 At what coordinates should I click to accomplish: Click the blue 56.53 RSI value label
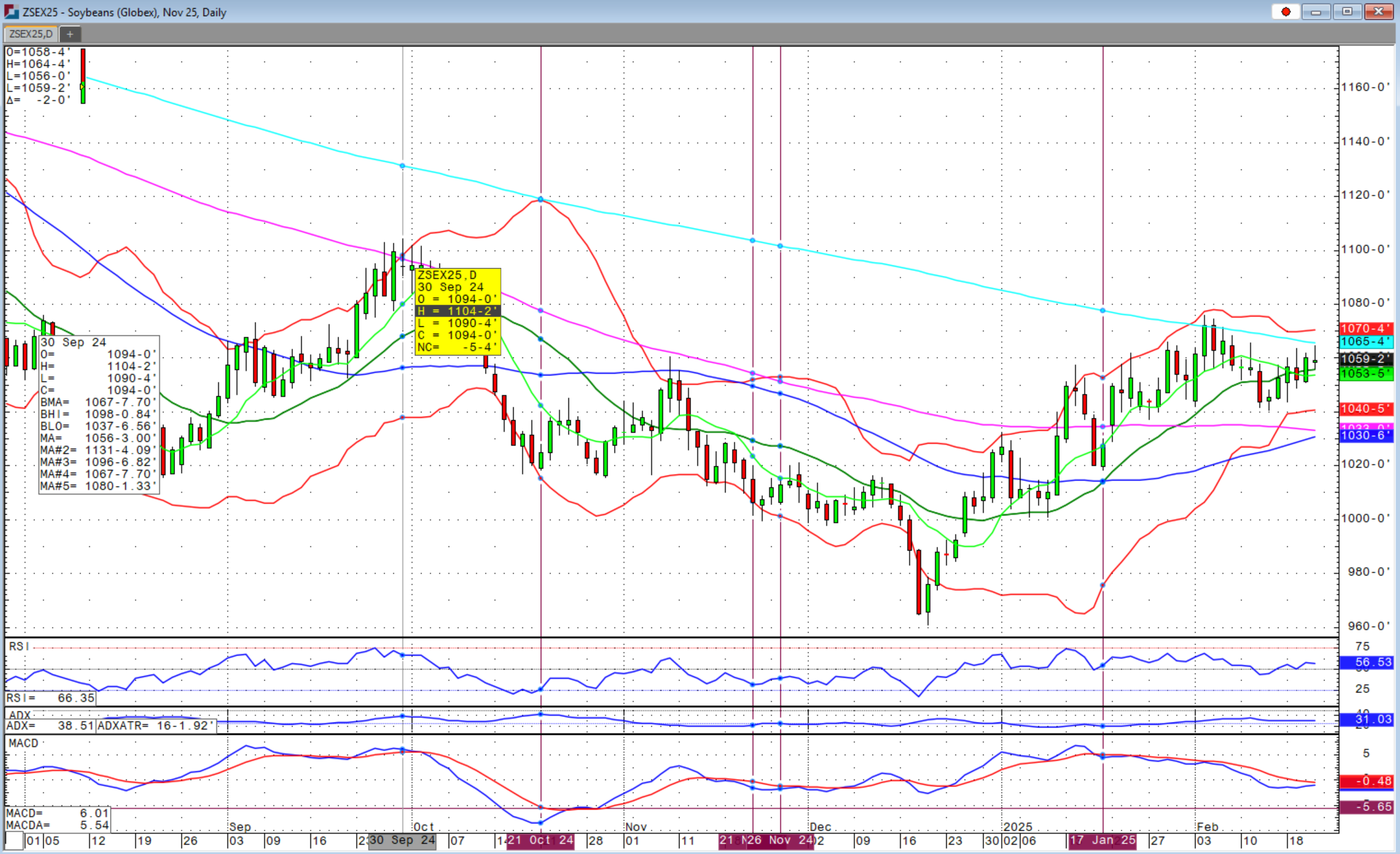click(1365, 662)
